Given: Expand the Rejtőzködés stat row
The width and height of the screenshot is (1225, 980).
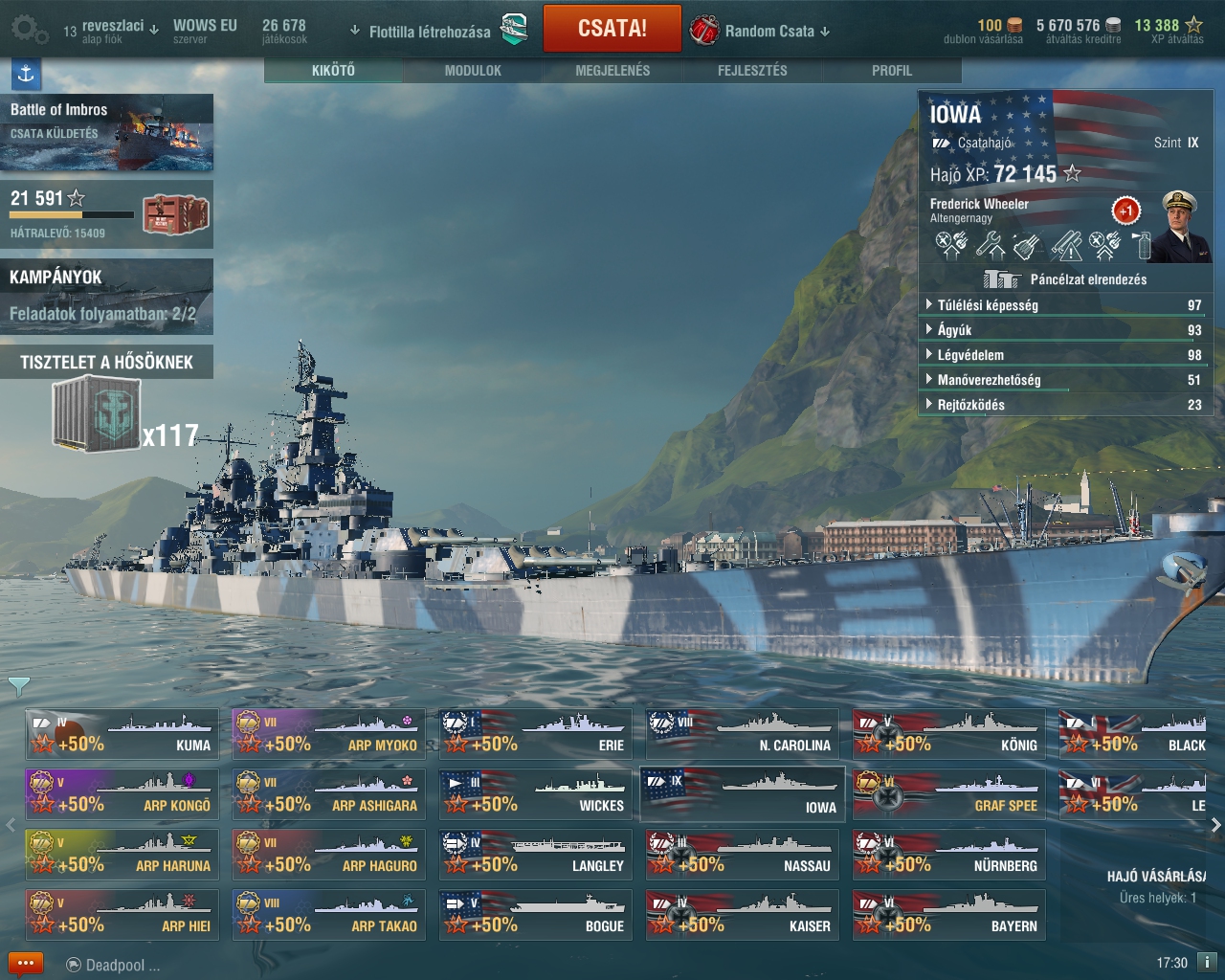Looking at the screenshot, I should pos(1065,405).
